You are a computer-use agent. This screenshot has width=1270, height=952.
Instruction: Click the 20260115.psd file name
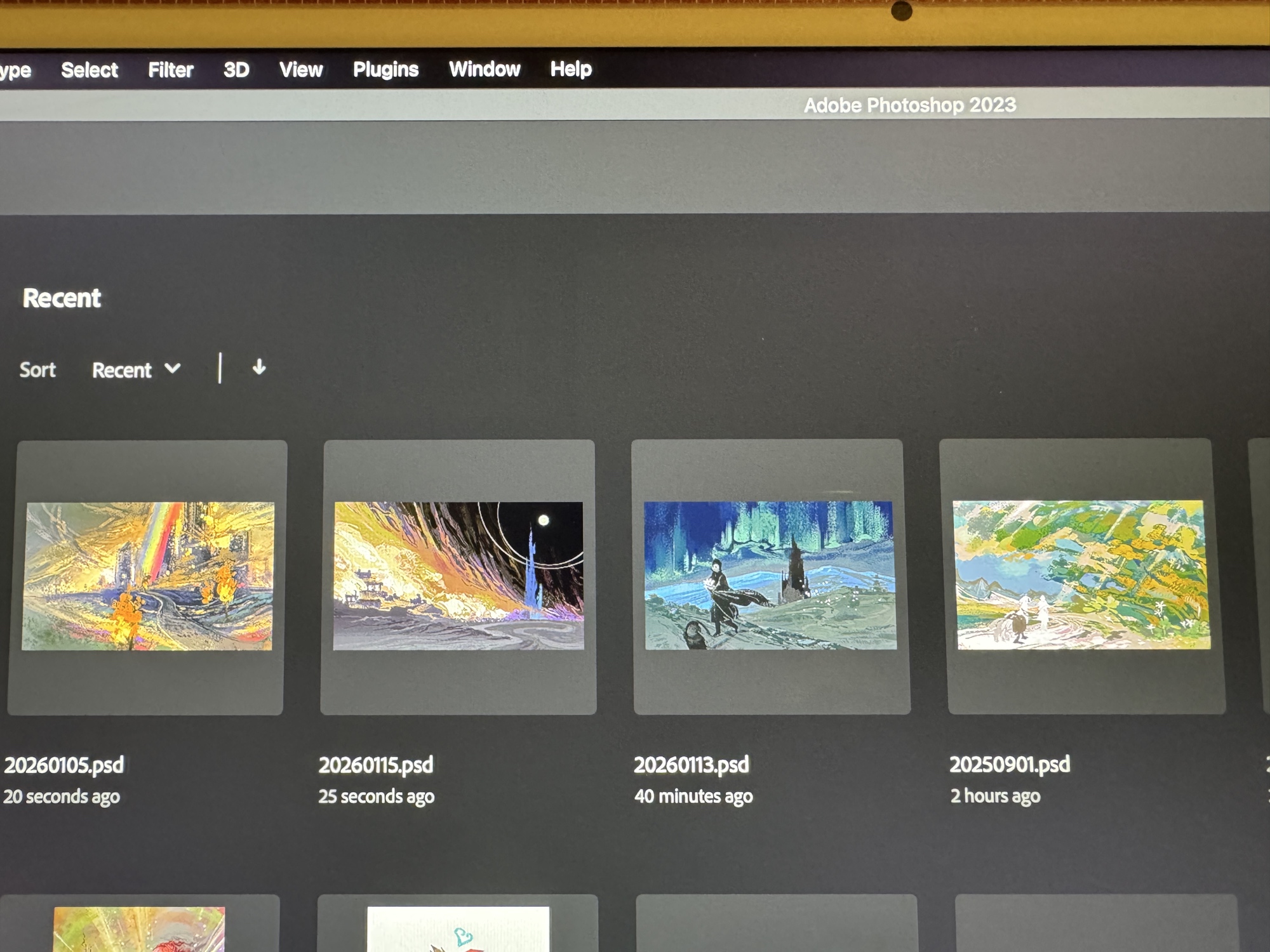point(376,765)
